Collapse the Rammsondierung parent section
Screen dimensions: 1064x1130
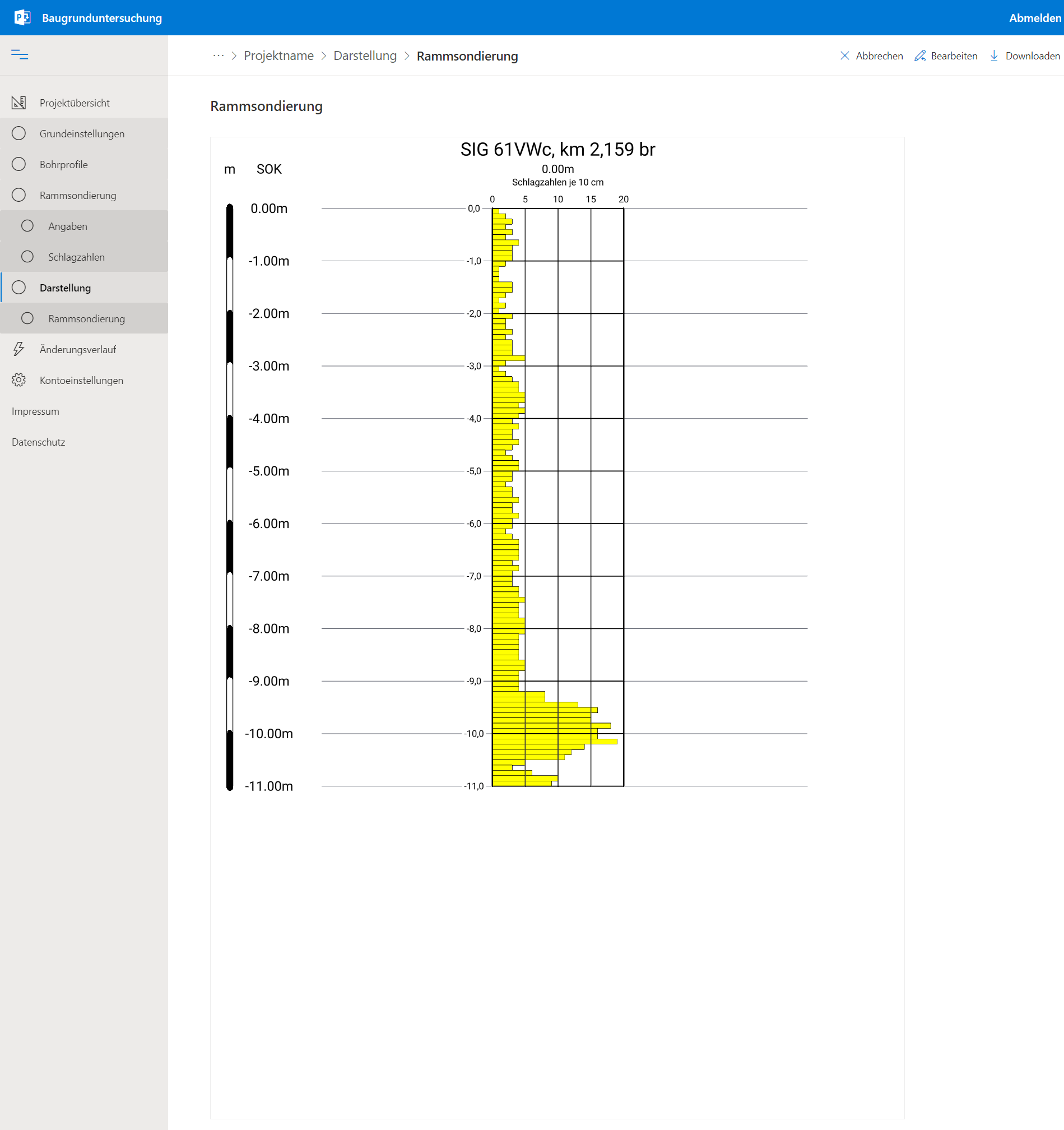coord(77,196)
